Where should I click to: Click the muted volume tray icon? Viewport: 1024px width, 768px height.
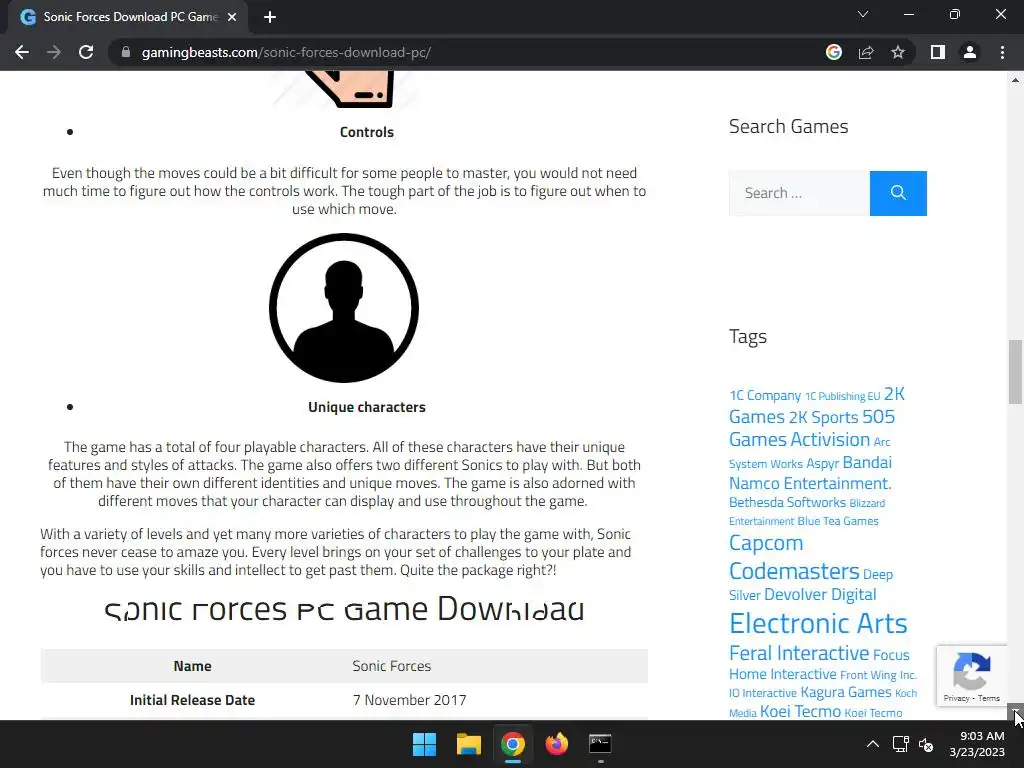pyautogui.click(x=926, y=744)
